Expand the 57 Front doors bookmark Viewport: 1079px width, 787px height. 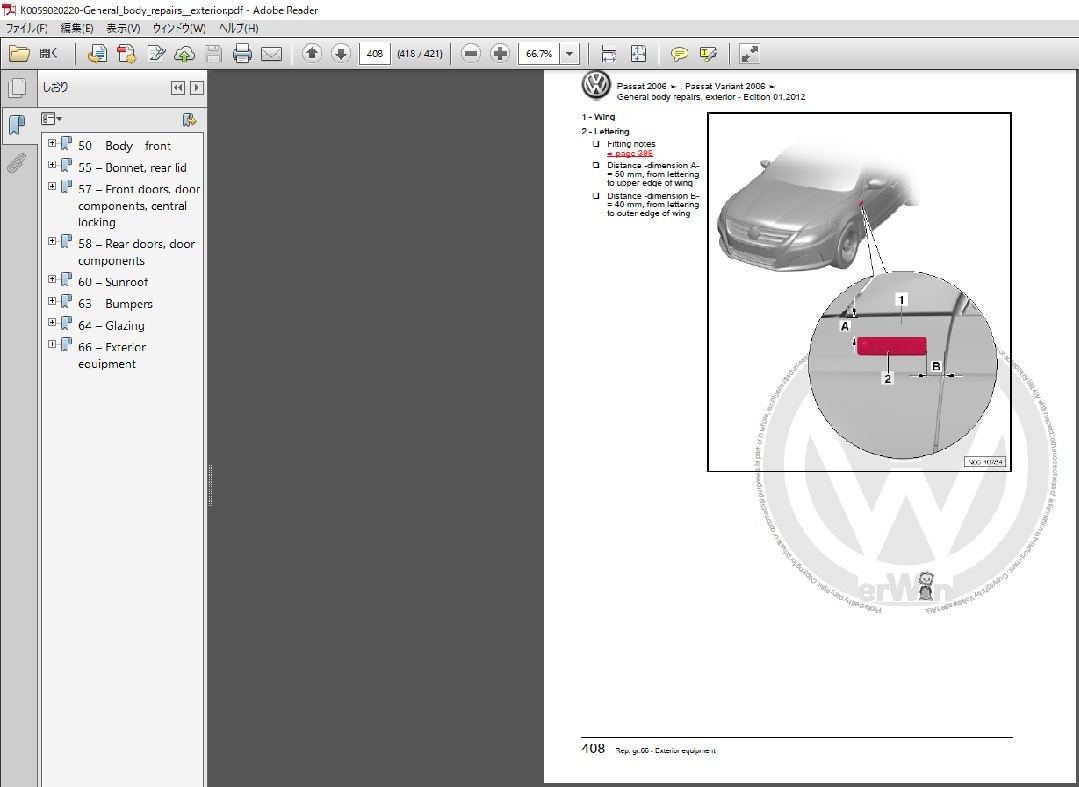tap(52, 186)
